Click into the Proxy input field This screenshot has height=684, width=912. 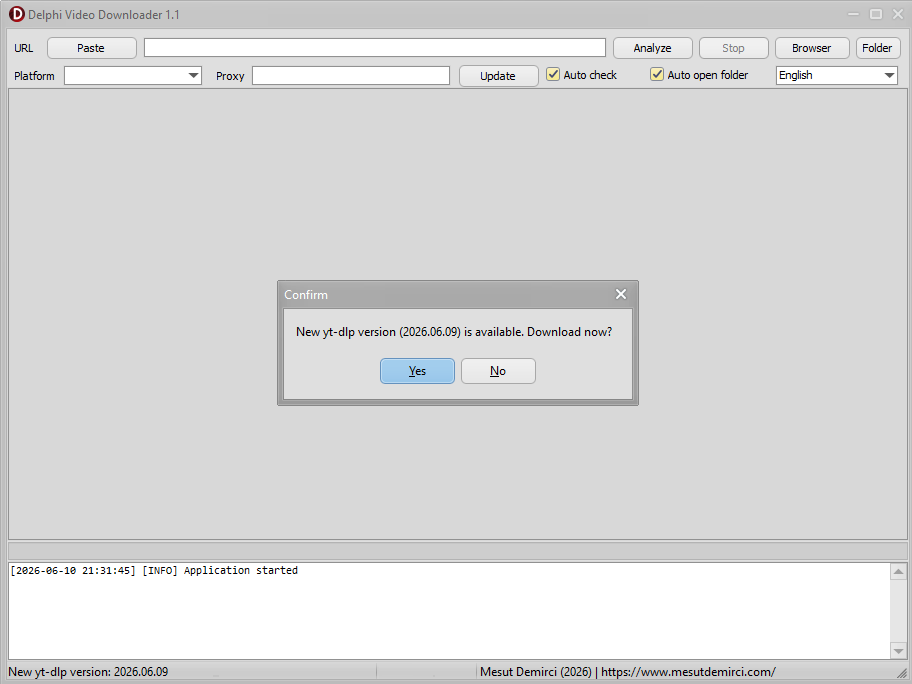pyautogui.click(x=351, y=76)
